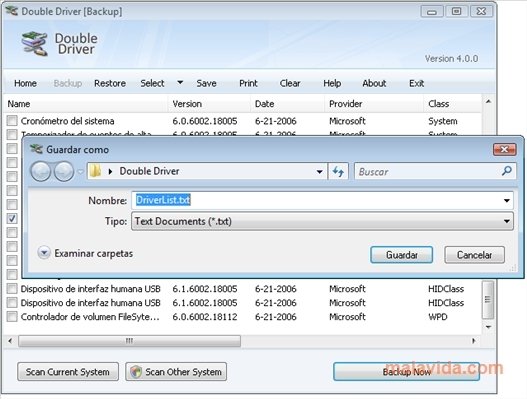Viewport: 527px width, 399px height.
Task: Click the shield icon on Scan Other System
Action: 136,372
